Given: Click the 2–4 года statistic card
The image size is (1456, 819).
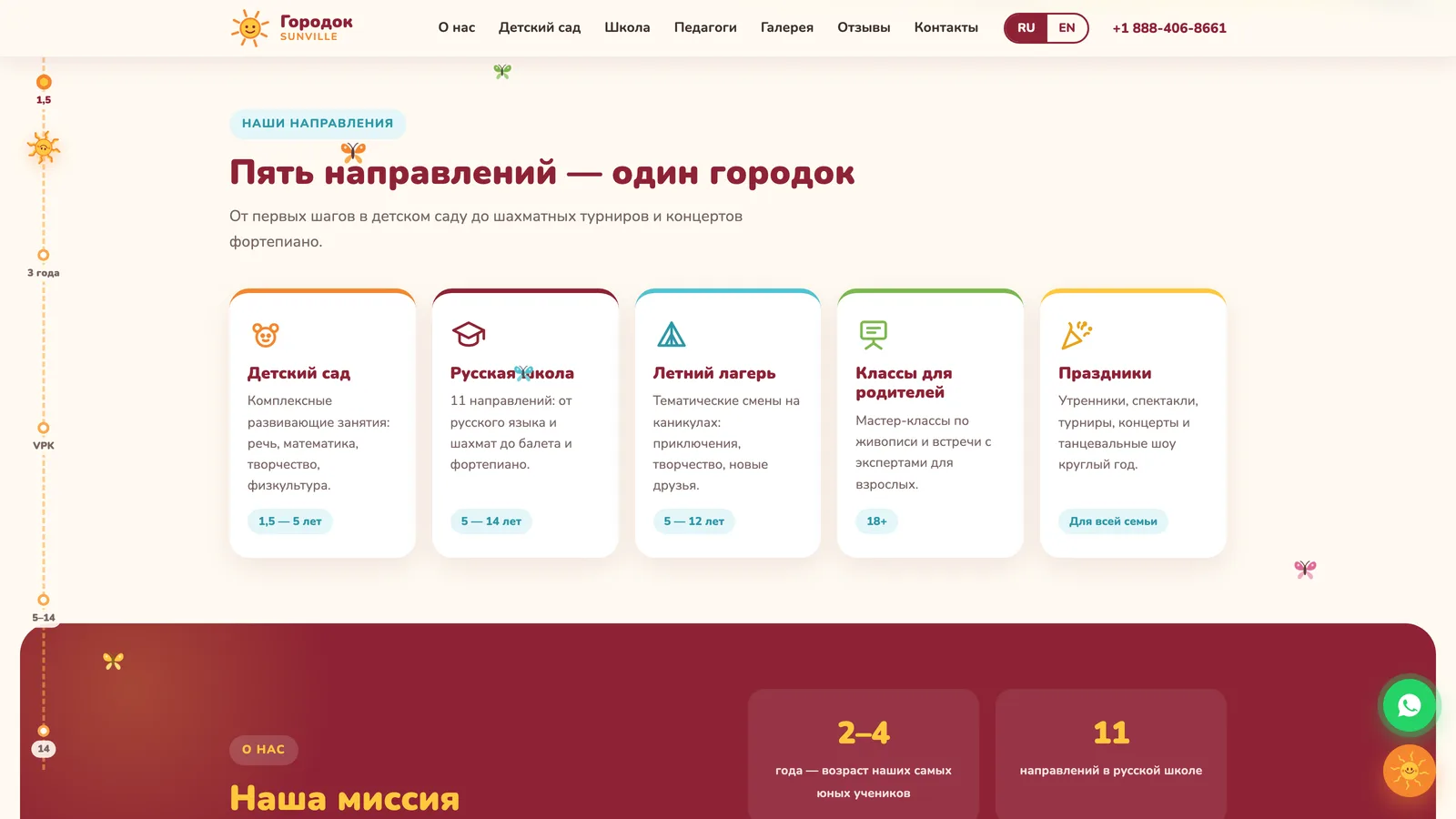Looking at the screenshot, I should [864, 755].
